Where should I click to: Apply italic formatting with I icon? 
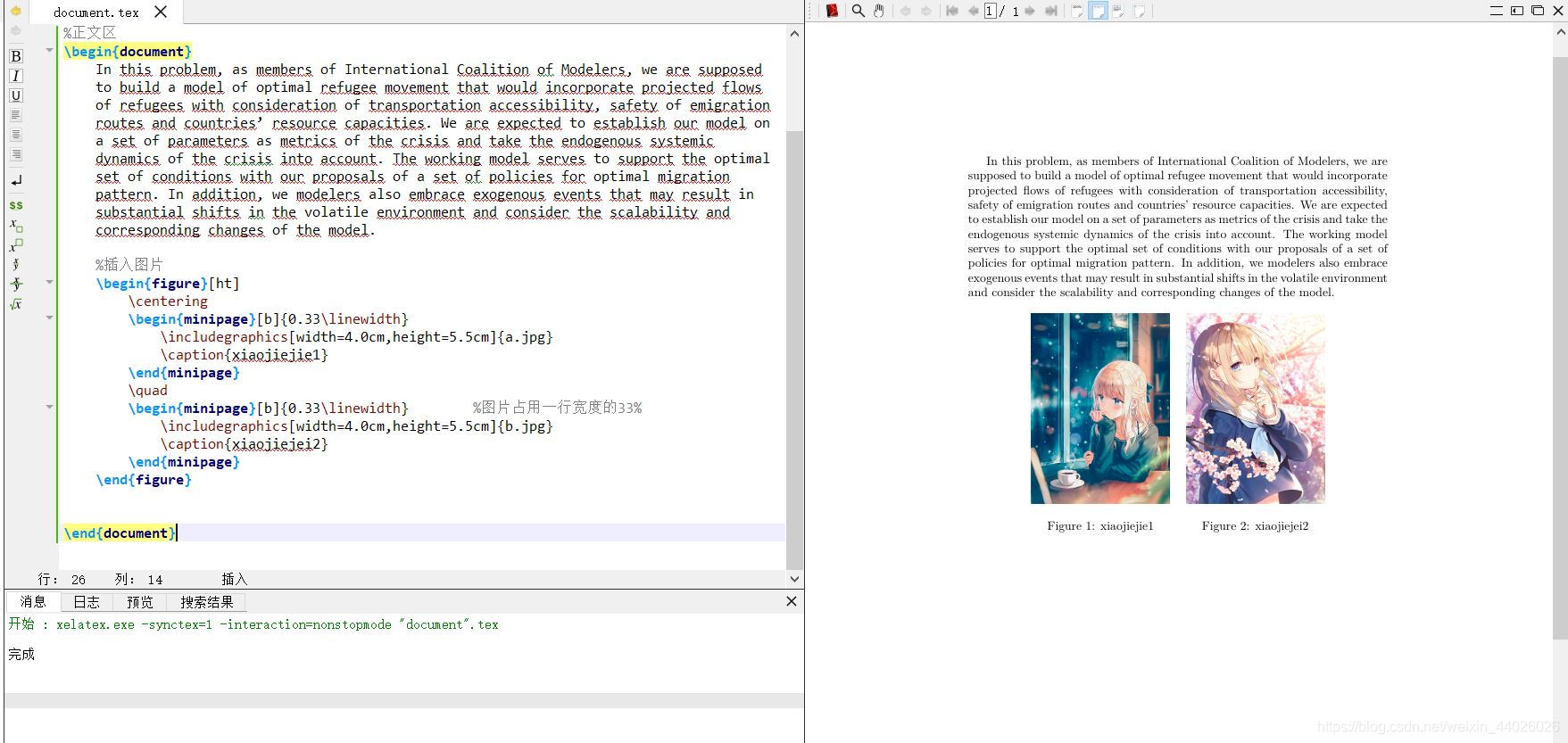click(16, 76)
